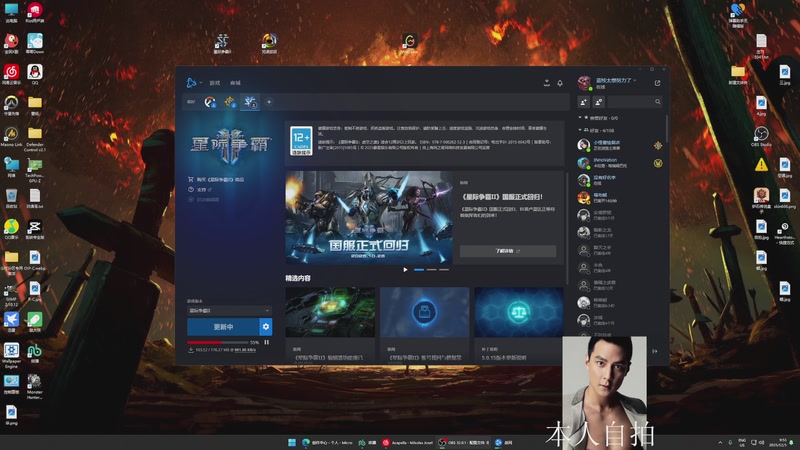Show hidden system tray icons chevron
The image size is (800, 450).
tap(720, 442)
